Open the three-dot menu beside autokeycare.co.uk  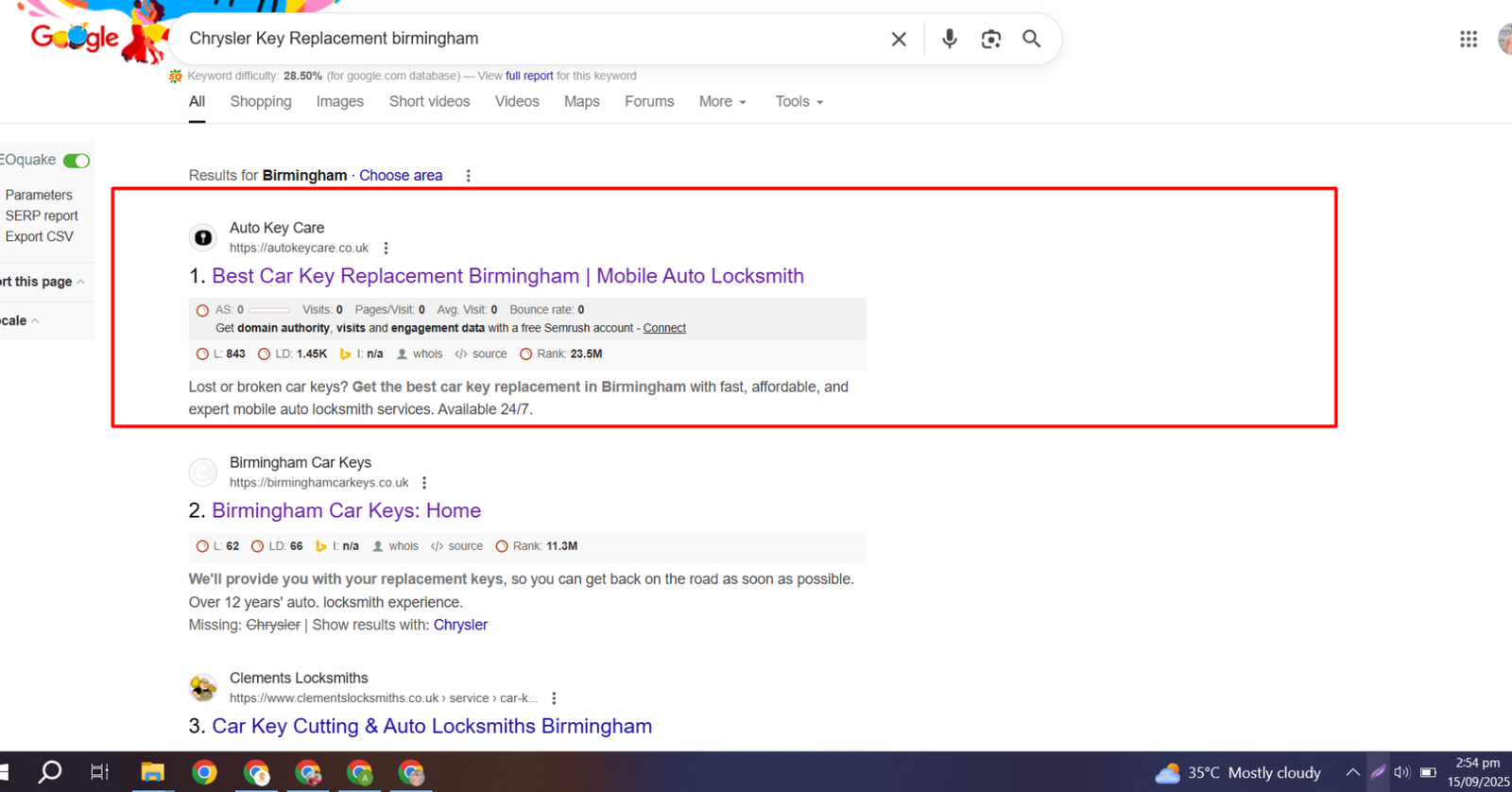click(x=386, y=249)
